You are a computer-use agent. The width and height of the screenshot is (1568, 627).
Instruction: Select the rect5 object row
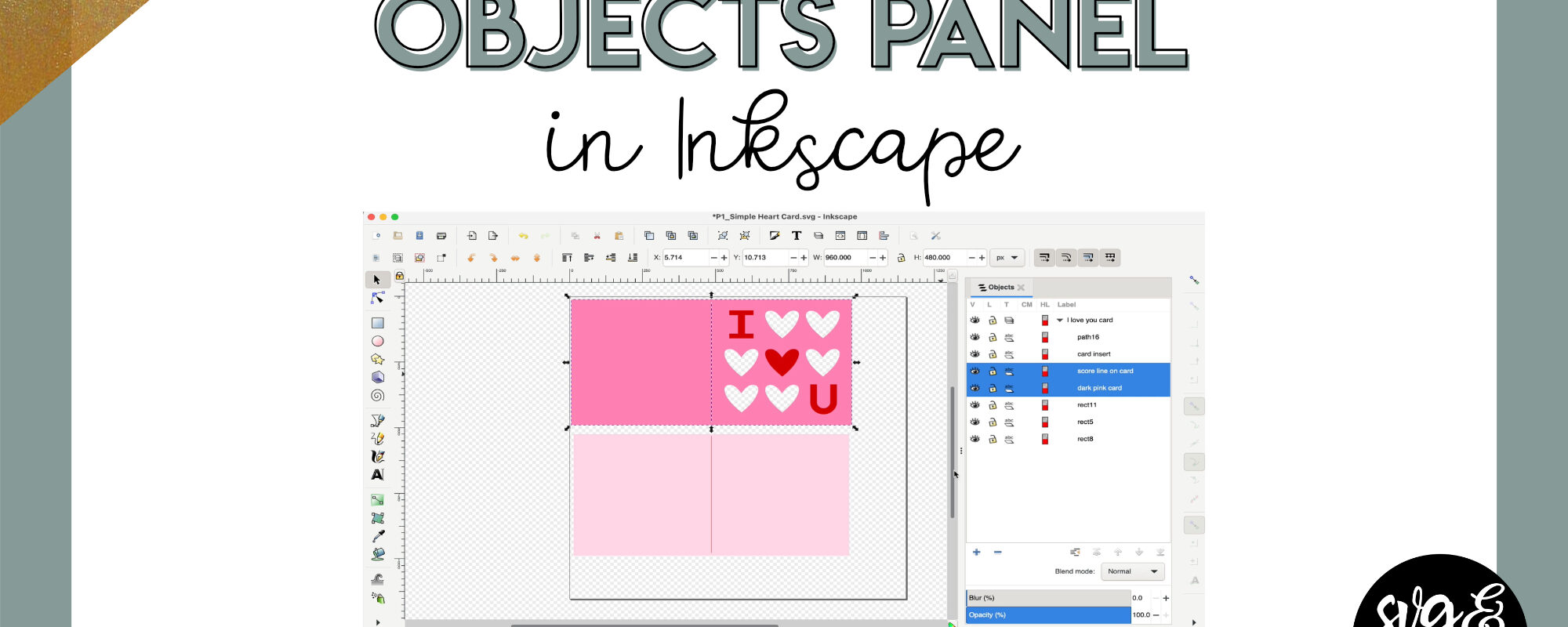click(1069, 422)
